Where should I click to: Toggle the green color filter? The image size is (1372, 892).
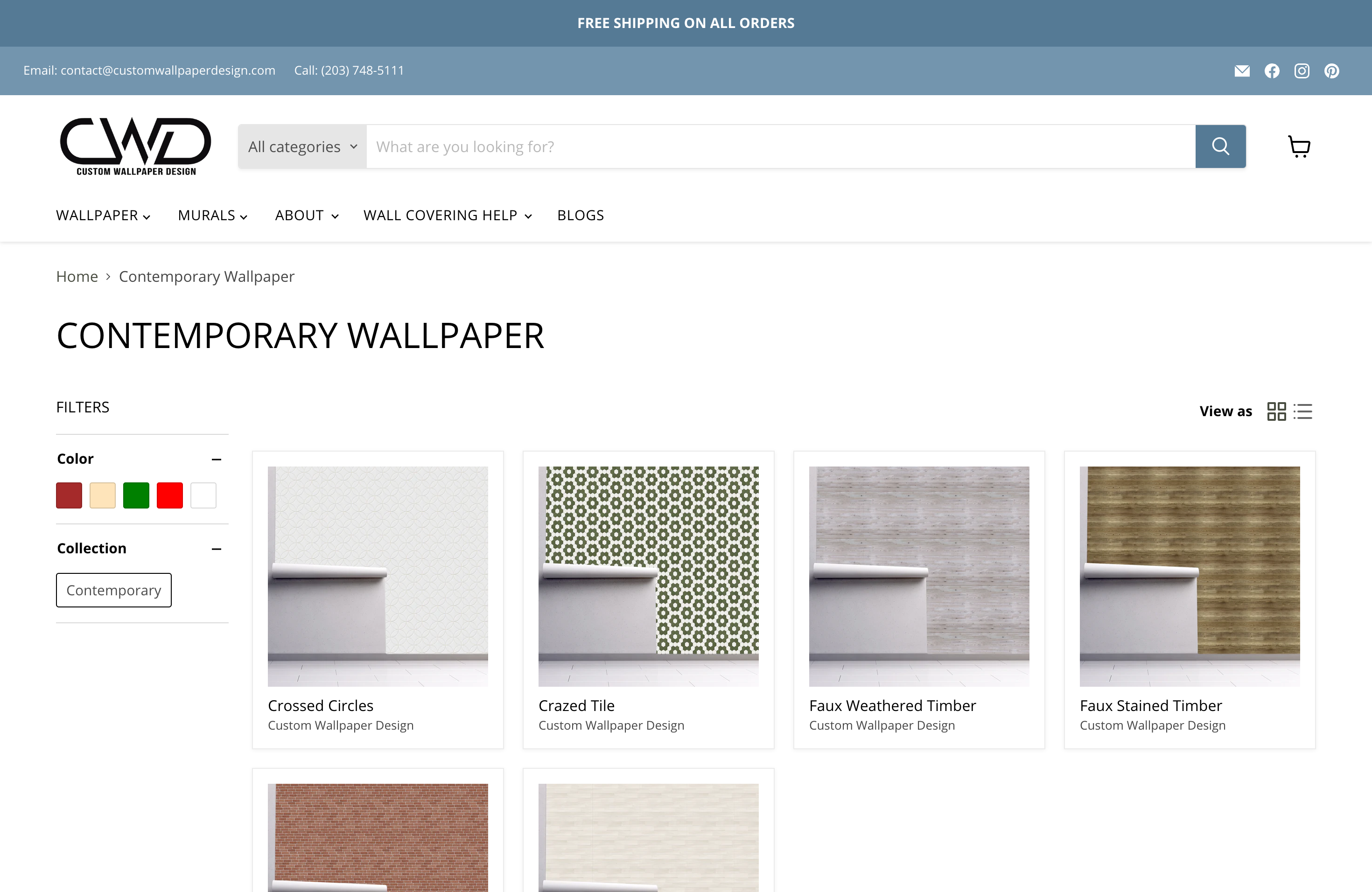[136, 495]
